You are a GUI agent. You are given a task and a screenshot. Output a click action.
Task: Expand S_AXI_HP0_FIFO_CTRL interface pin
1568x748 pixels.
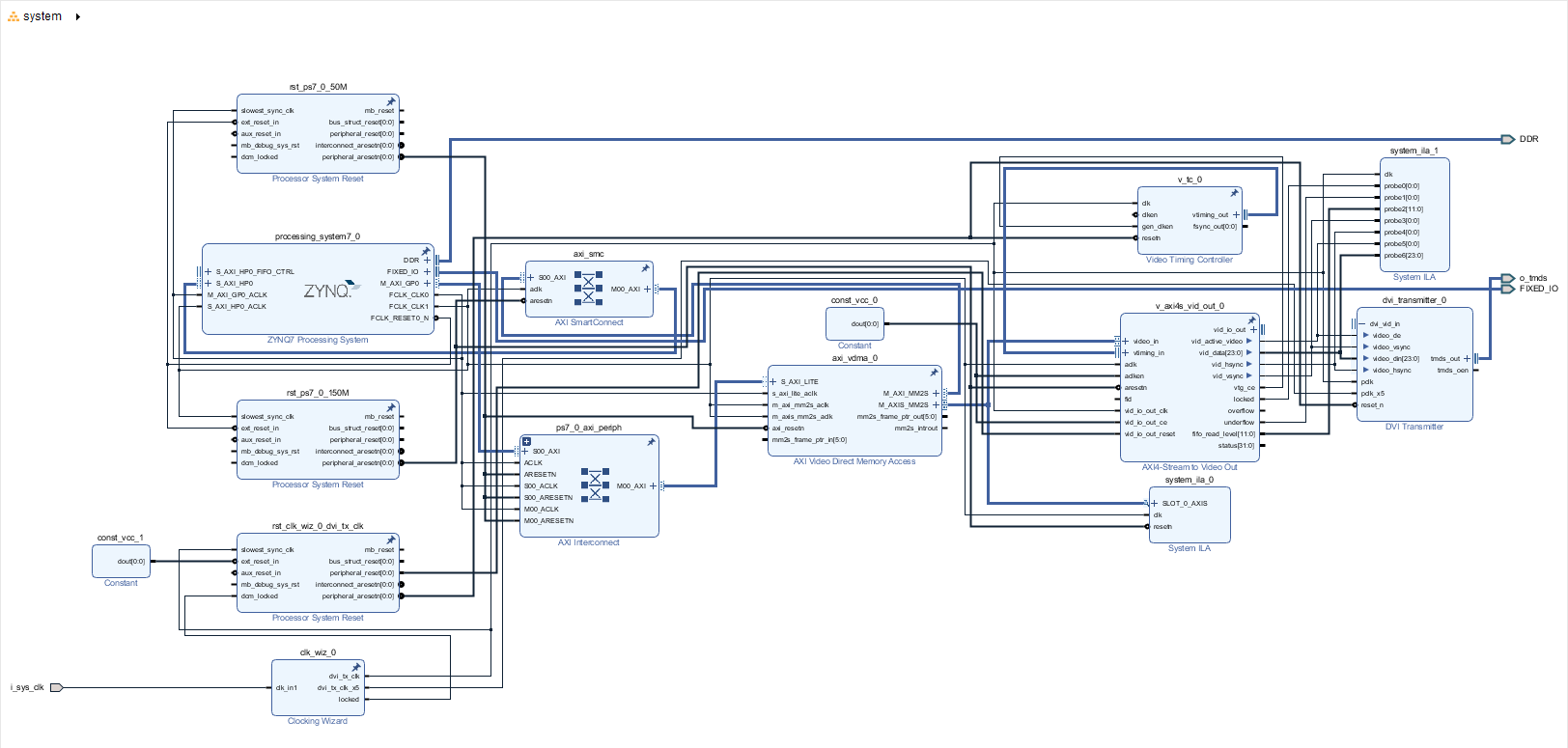click(x=209, y=271)
